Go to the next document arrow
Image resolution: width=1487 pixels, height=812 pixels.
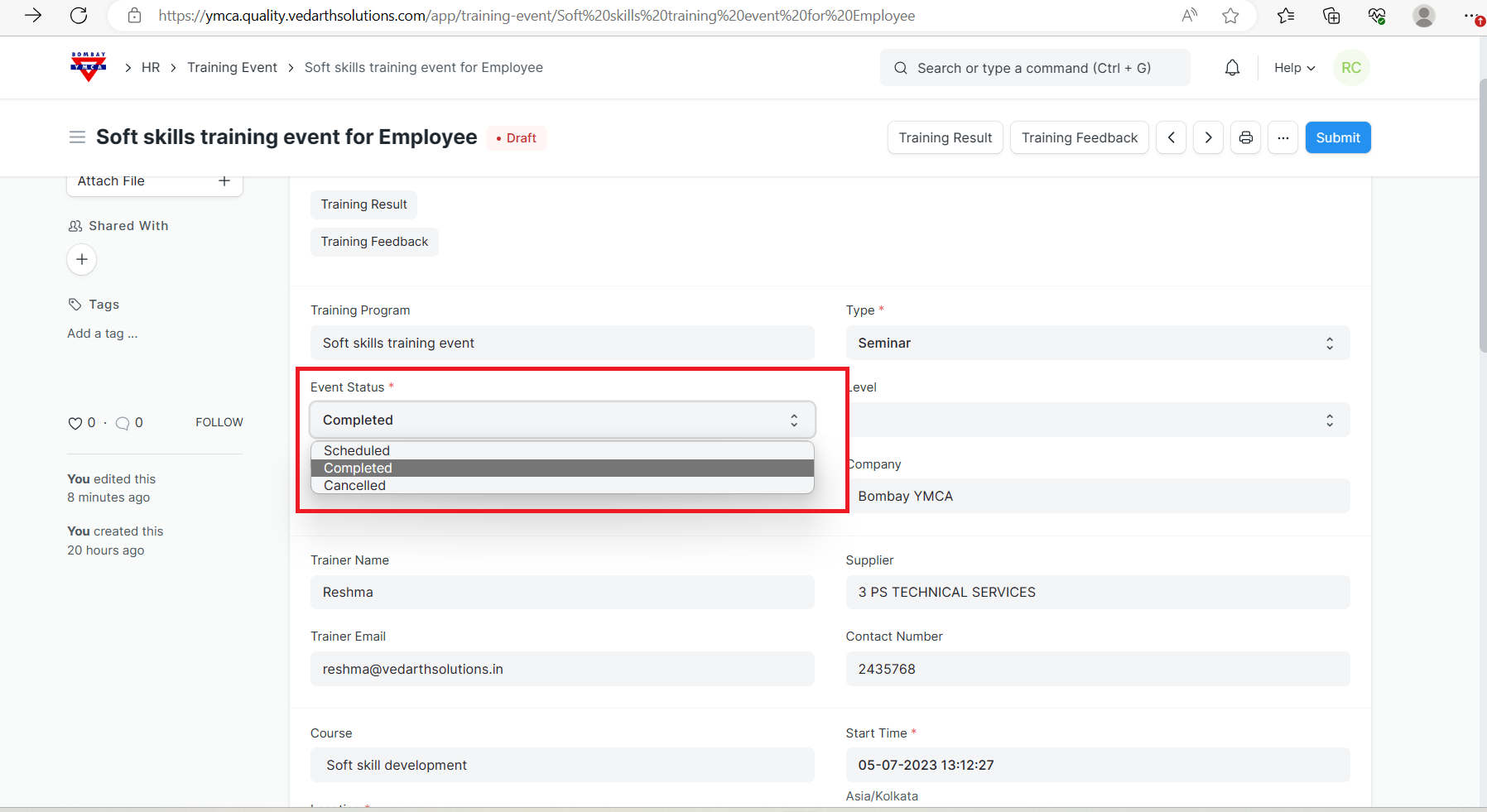pyautogui.click(x=1208, y=137)
